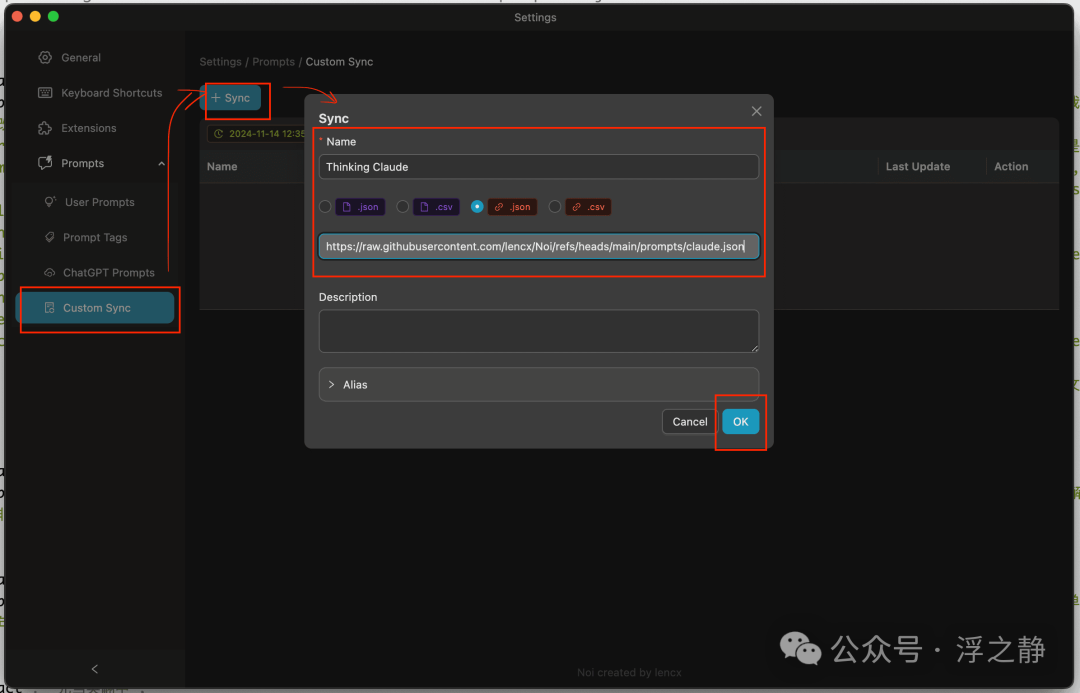Viewport: 1080px width, 693px height.
Task: Go to Extensions settings section
Action: pos(77,128)
